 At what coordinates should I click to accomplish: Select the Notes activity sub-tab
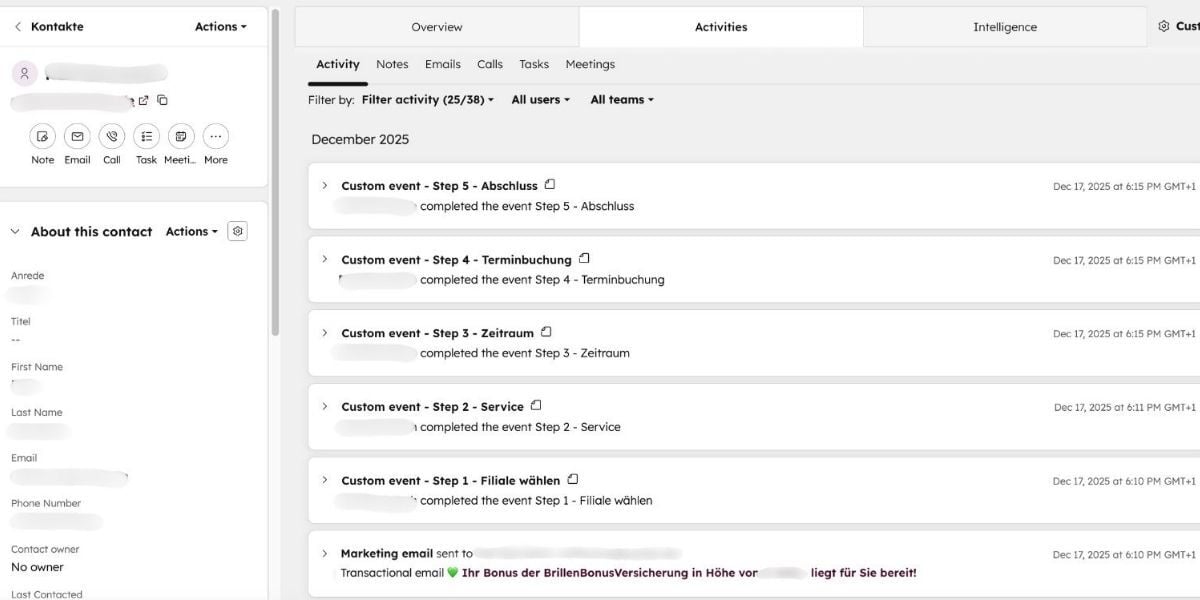(392, 64)
